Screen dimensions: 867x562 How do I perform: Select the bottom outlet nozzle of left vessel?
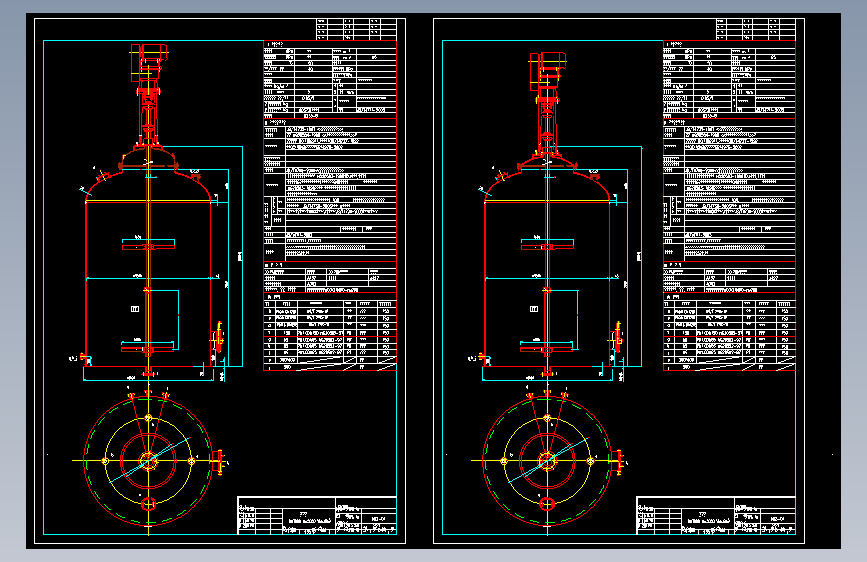click(x=148, y=371)
